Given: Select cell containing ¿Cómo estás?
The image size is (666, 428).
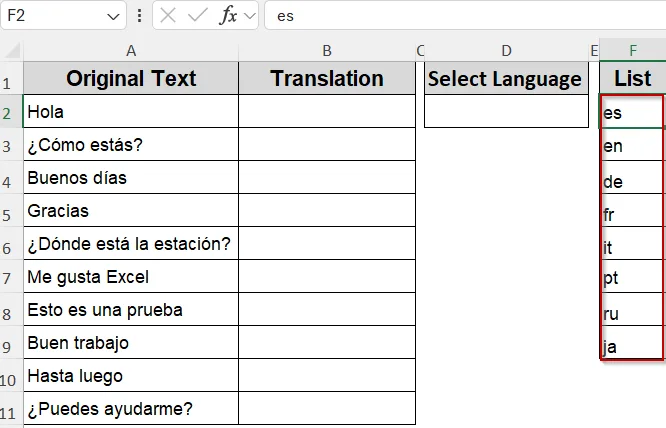Looking at the screenshot, I should coord(131,144).
